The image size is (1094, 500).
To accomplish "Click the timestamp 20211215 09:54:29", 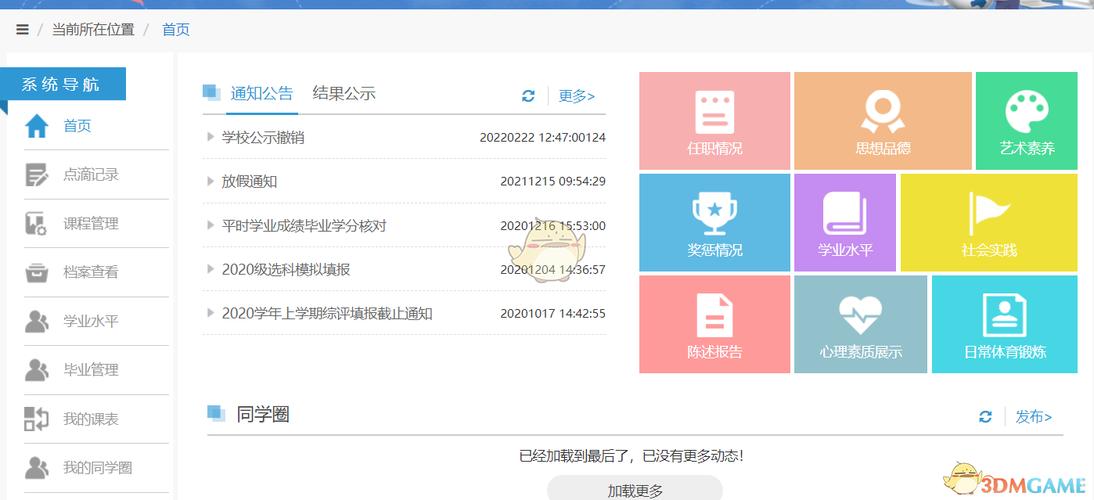I will [x=553, y=182].
